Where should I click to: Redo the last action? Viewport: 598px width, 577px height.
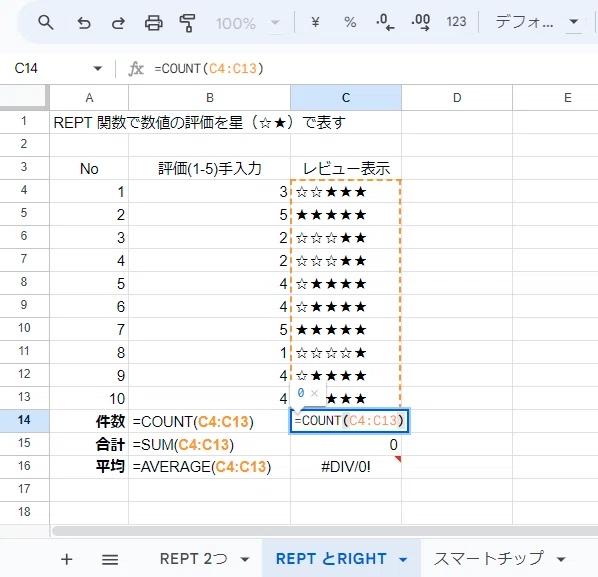click(118, 23)
